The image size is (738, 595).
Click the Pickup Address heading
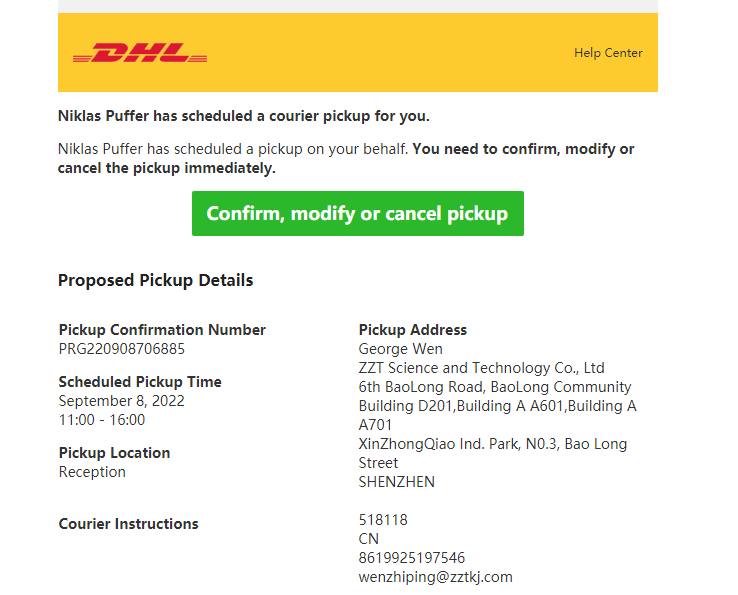tap(412, 330)
